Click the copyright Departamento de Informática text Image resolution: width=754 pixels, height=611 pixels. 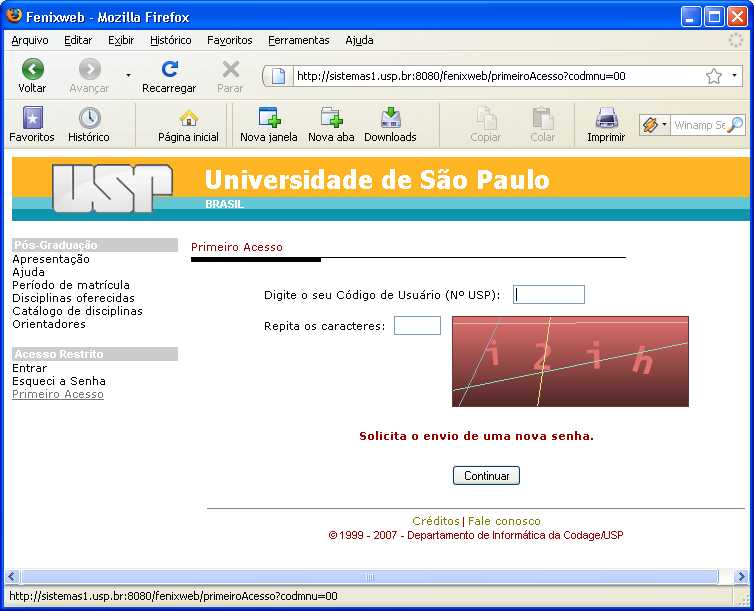476,536
